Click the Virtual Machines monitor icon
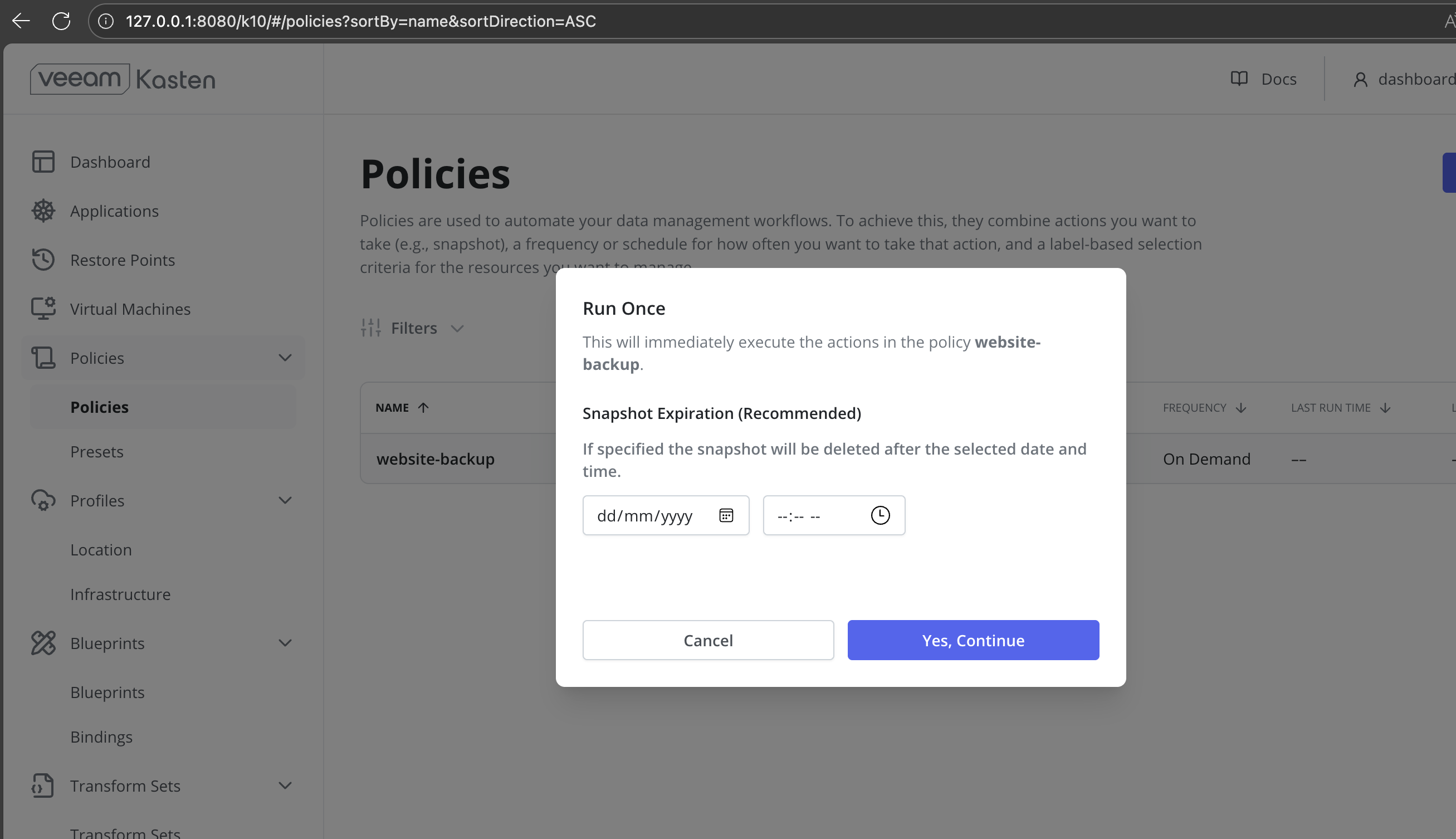Screen dimensions: 1456x839 pos(43,309)
